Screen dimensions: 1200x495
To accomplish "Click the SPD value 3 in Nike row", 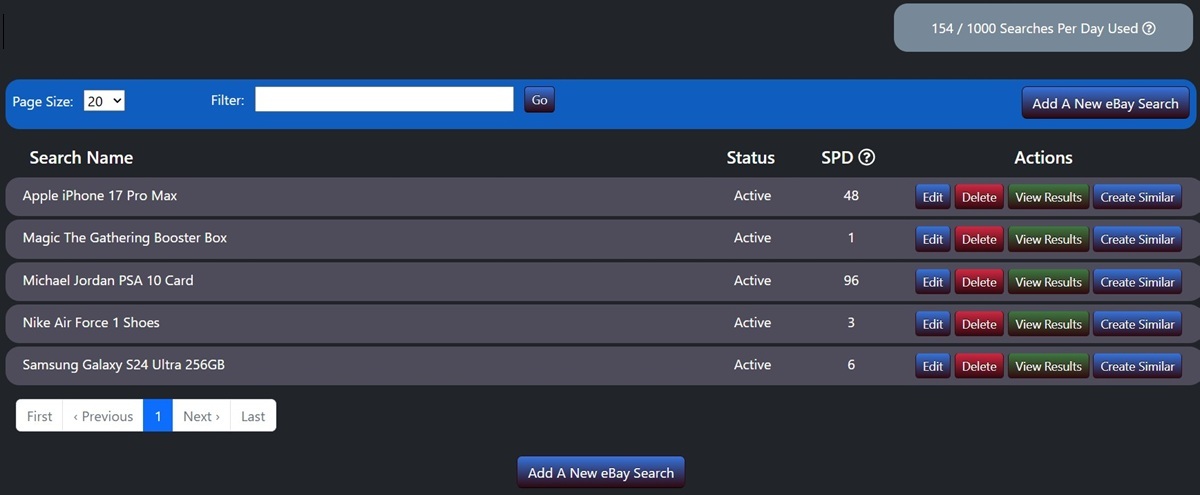I will 851,323.
